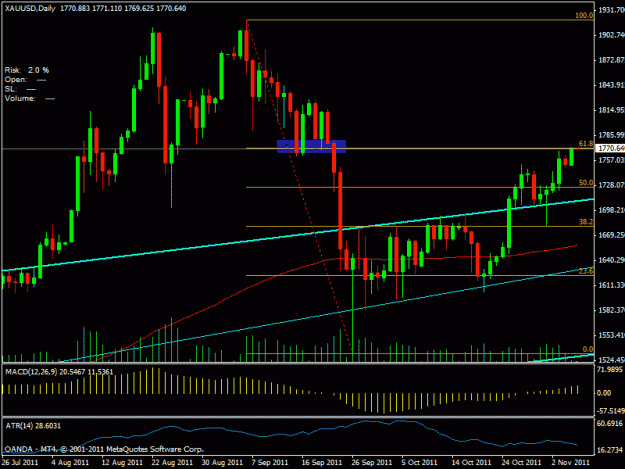Click the MACD scale value 0.00

604,393
